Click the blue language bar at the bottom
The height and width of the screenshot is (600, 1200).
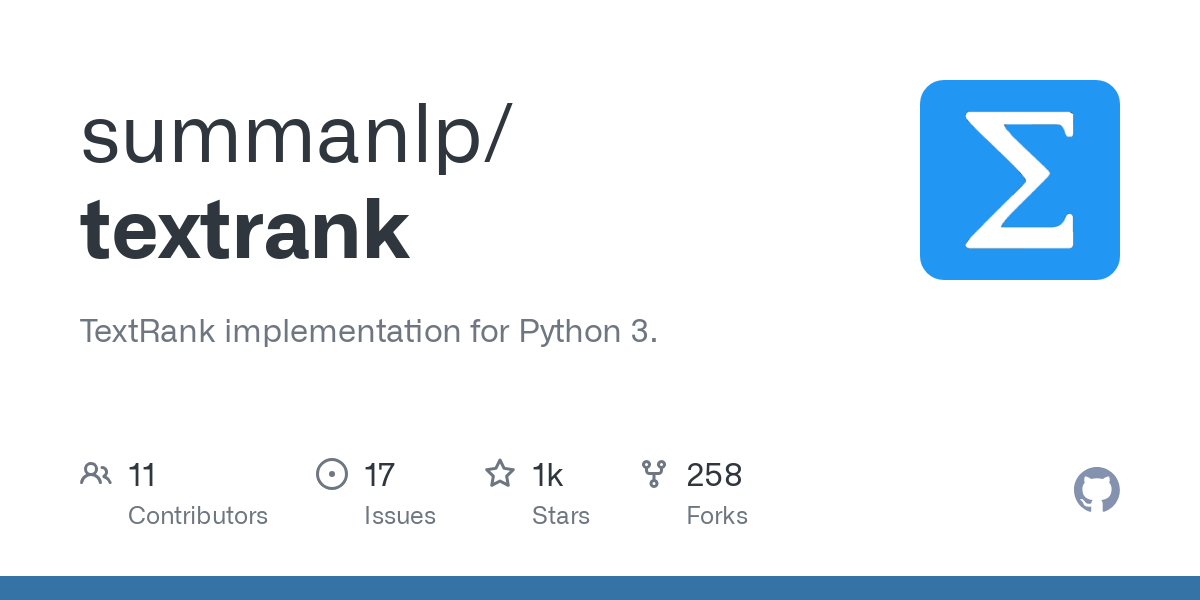pos(600,588)
